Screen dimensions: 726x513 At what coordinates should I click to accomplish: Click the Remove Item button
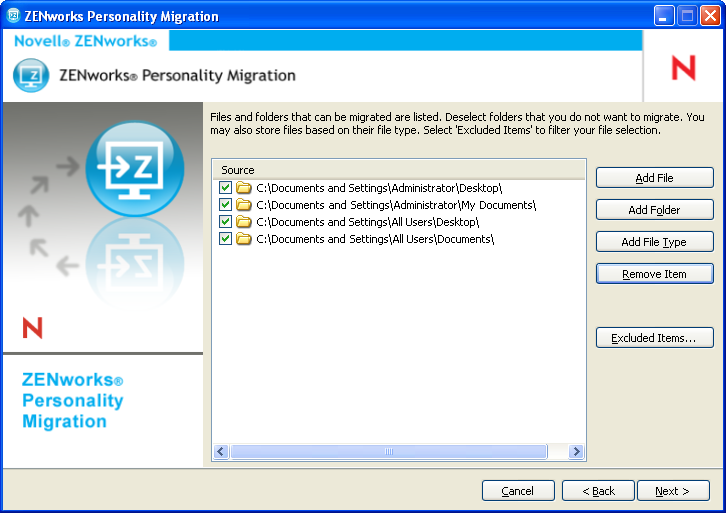654,274
